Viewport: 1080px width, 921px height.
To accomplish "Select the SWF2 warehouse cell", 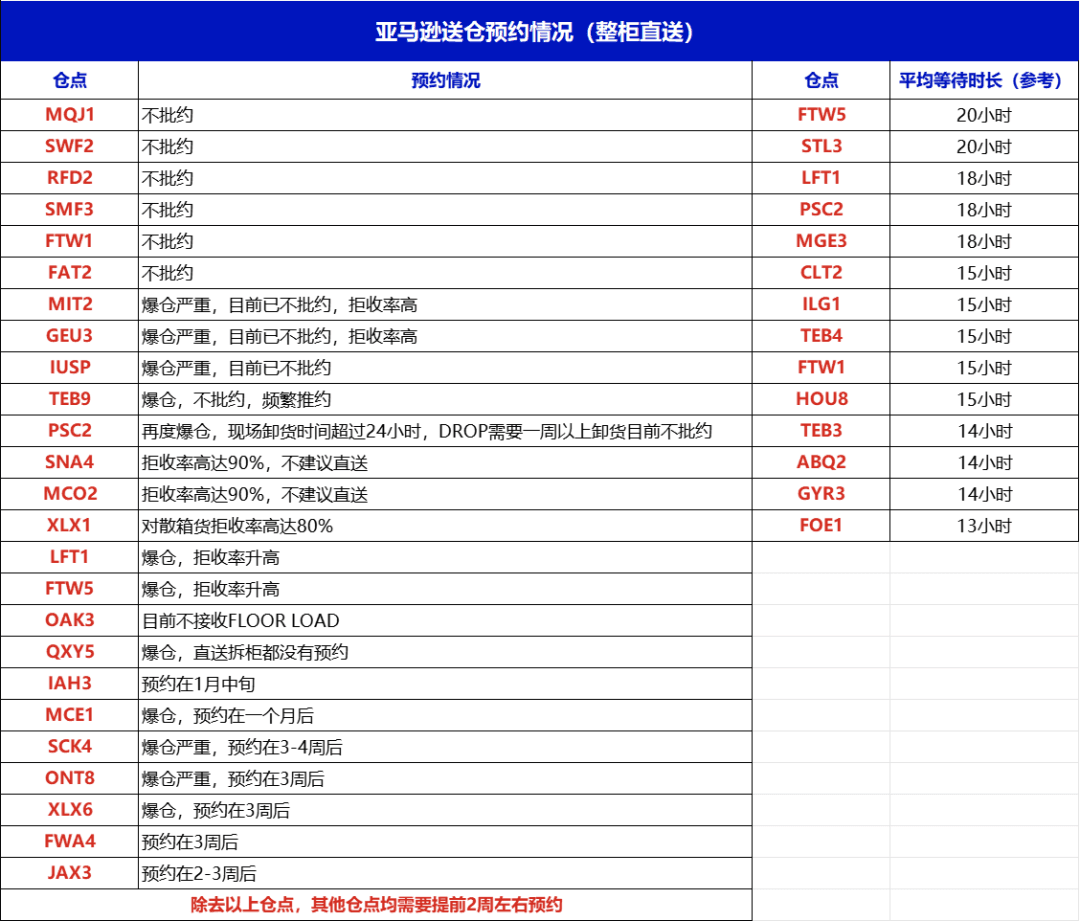I will click(69, 146).
